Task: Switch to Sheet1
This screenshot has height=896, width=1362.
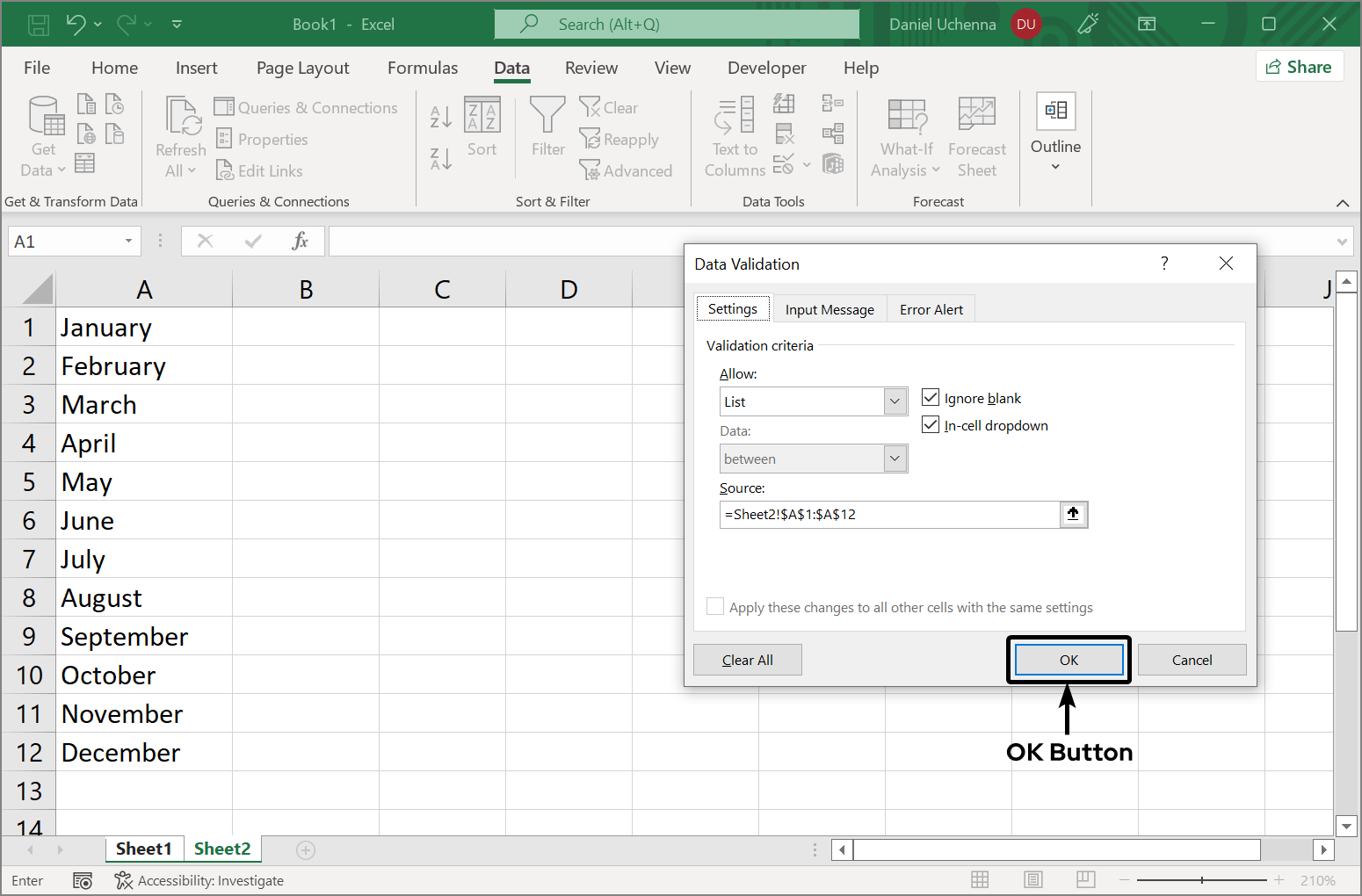Action: [144, 849]
